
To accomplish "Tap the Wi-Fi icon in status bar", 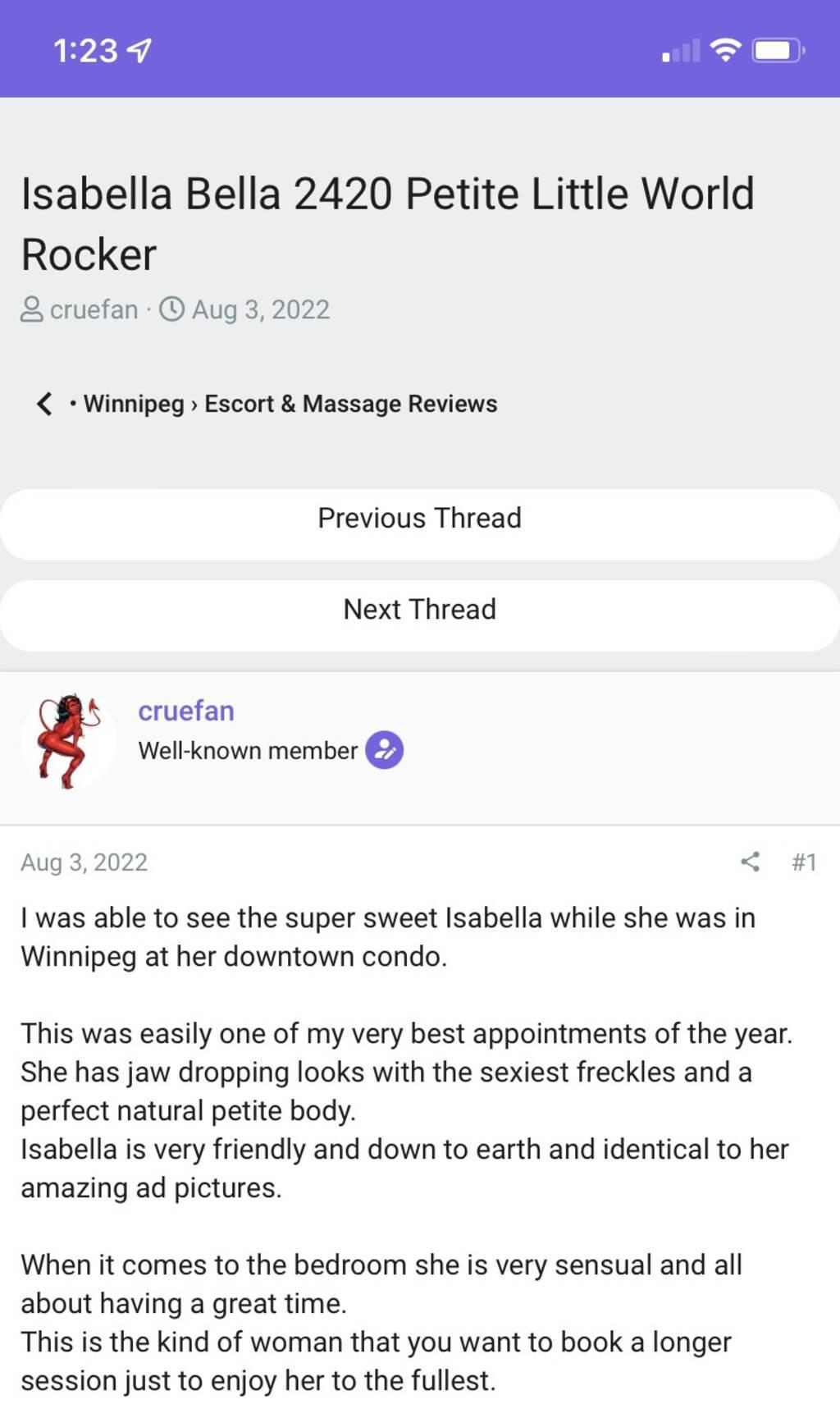I will (725, 51).
